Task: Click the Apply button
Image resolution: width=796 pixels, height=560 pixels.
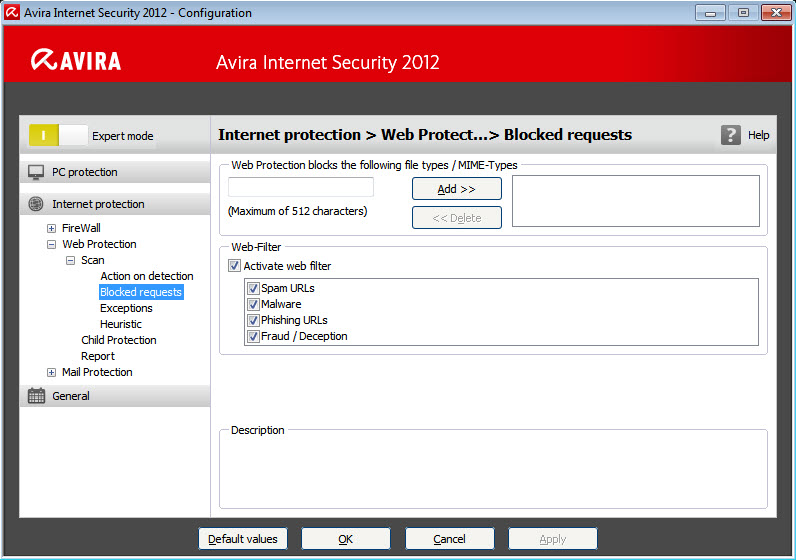Action: [x=553, y=539]
